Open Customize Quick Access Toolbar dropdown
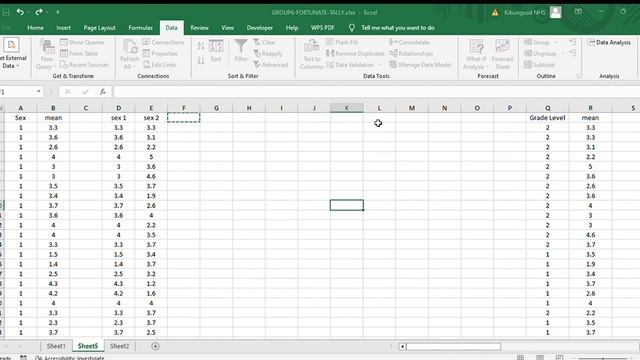The width and height of the screenshot is (640, 360). click(x=58, y=13)
